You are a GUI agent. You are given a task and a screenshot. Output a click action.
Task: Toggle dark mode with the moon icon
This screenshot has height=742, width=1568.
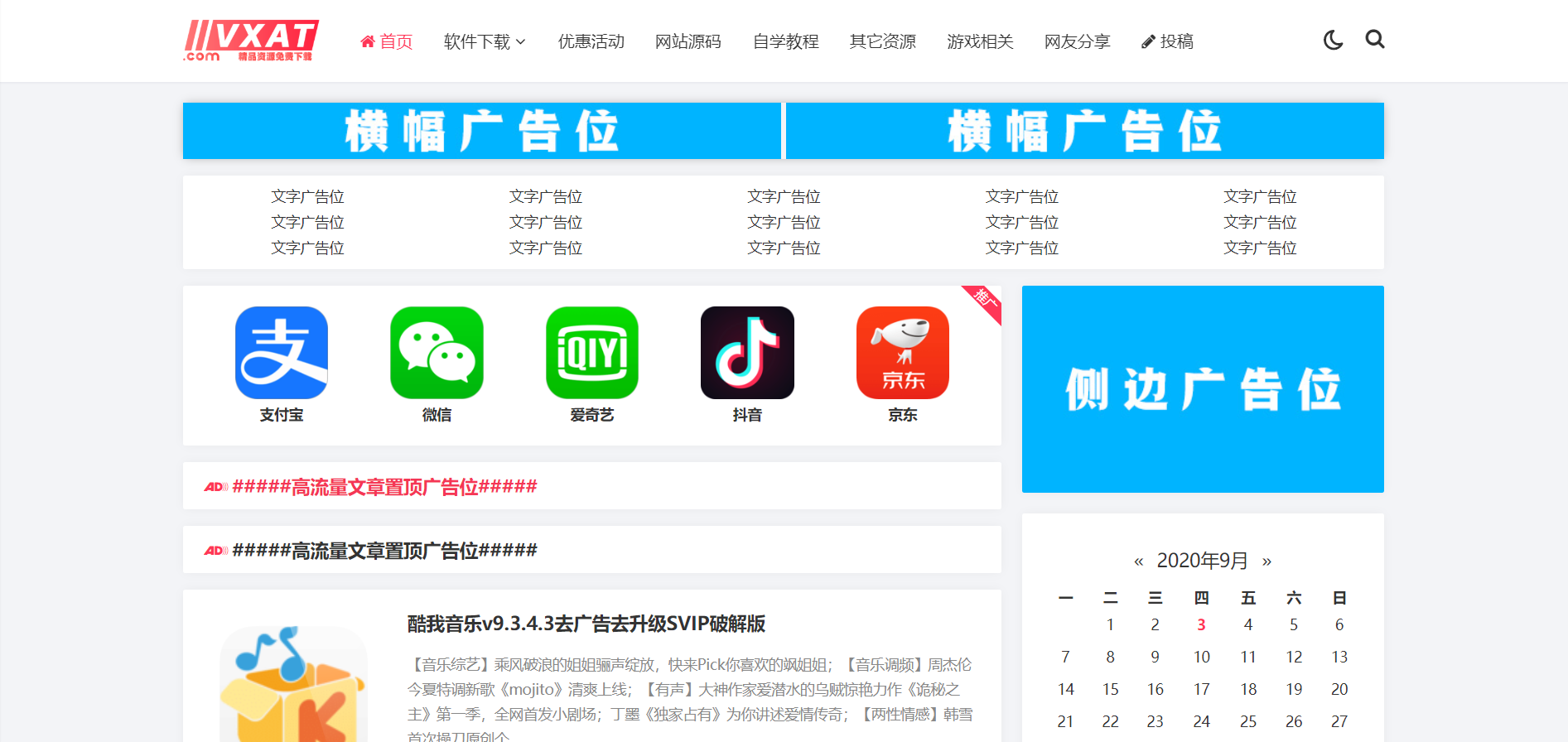tap(1333, 40)
